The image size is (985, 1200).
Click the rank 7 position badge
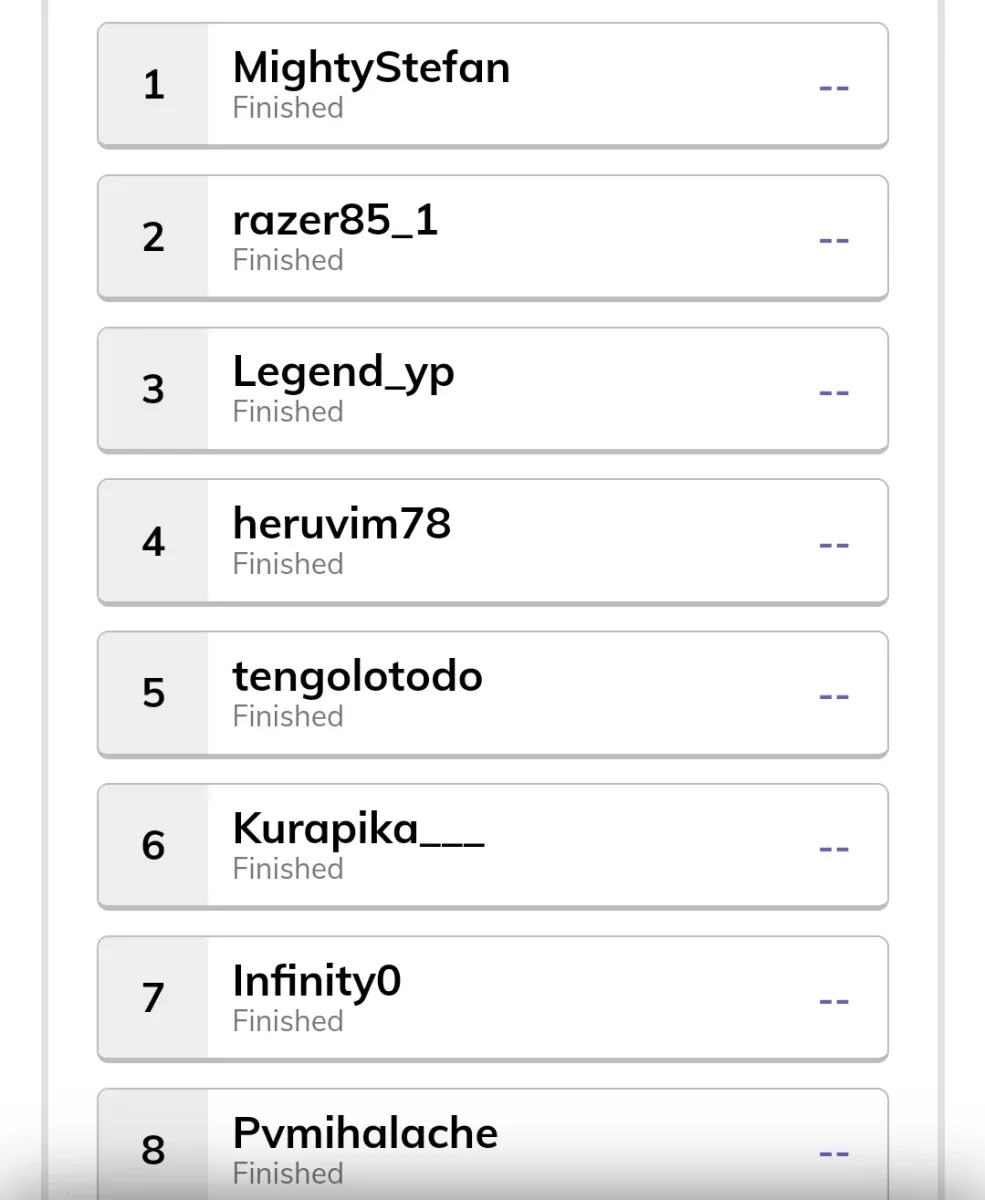pyautogui.click(x=153, y=998)
